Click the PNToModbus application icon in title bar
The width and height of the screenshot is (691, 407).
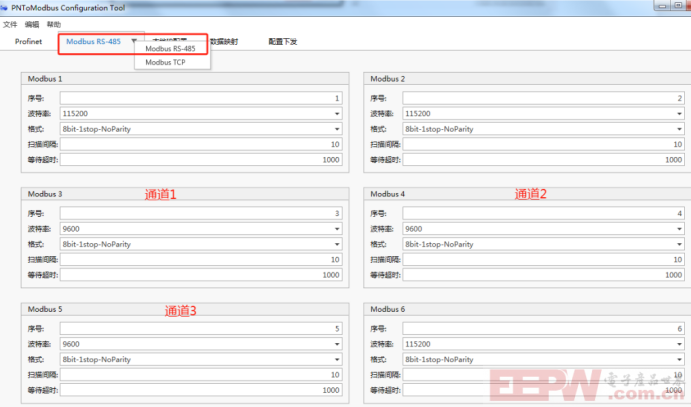click(4, 7)
